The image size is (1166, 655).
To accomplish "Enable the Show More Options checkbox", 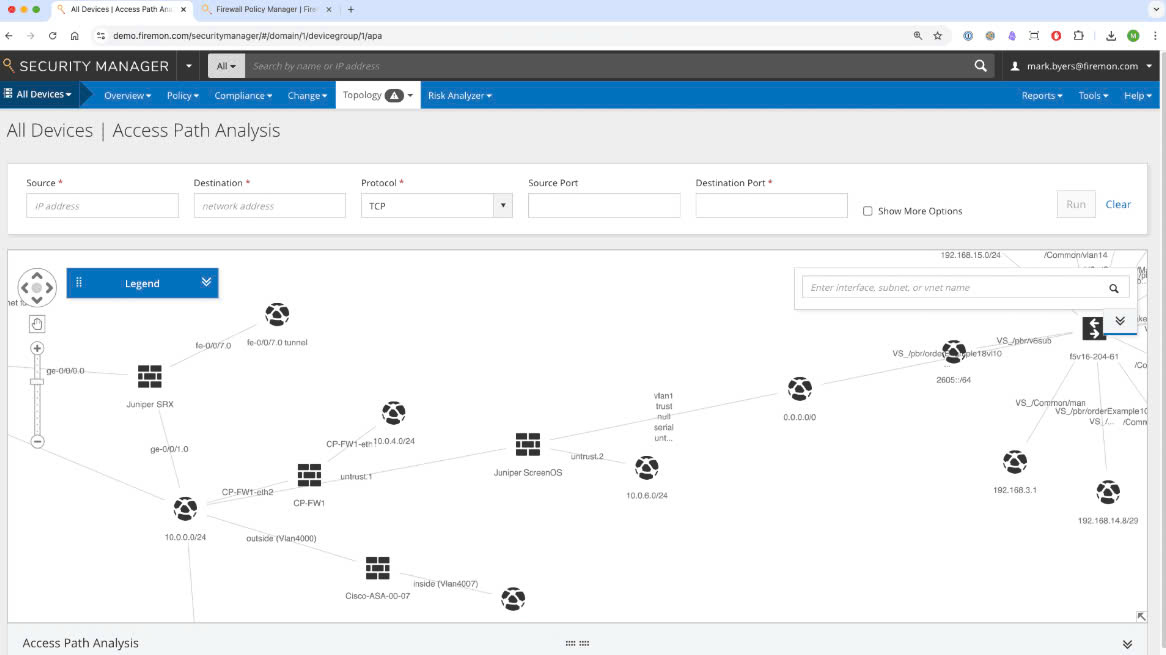I will pyautogui.click(x=867, y=211).
